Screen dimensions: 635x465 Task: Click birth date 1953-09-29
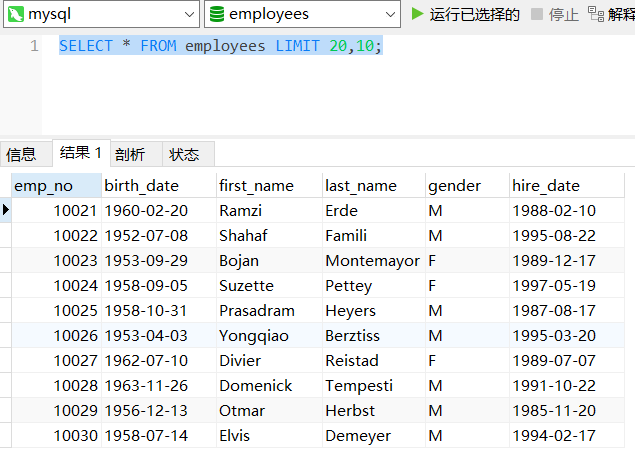146,261
